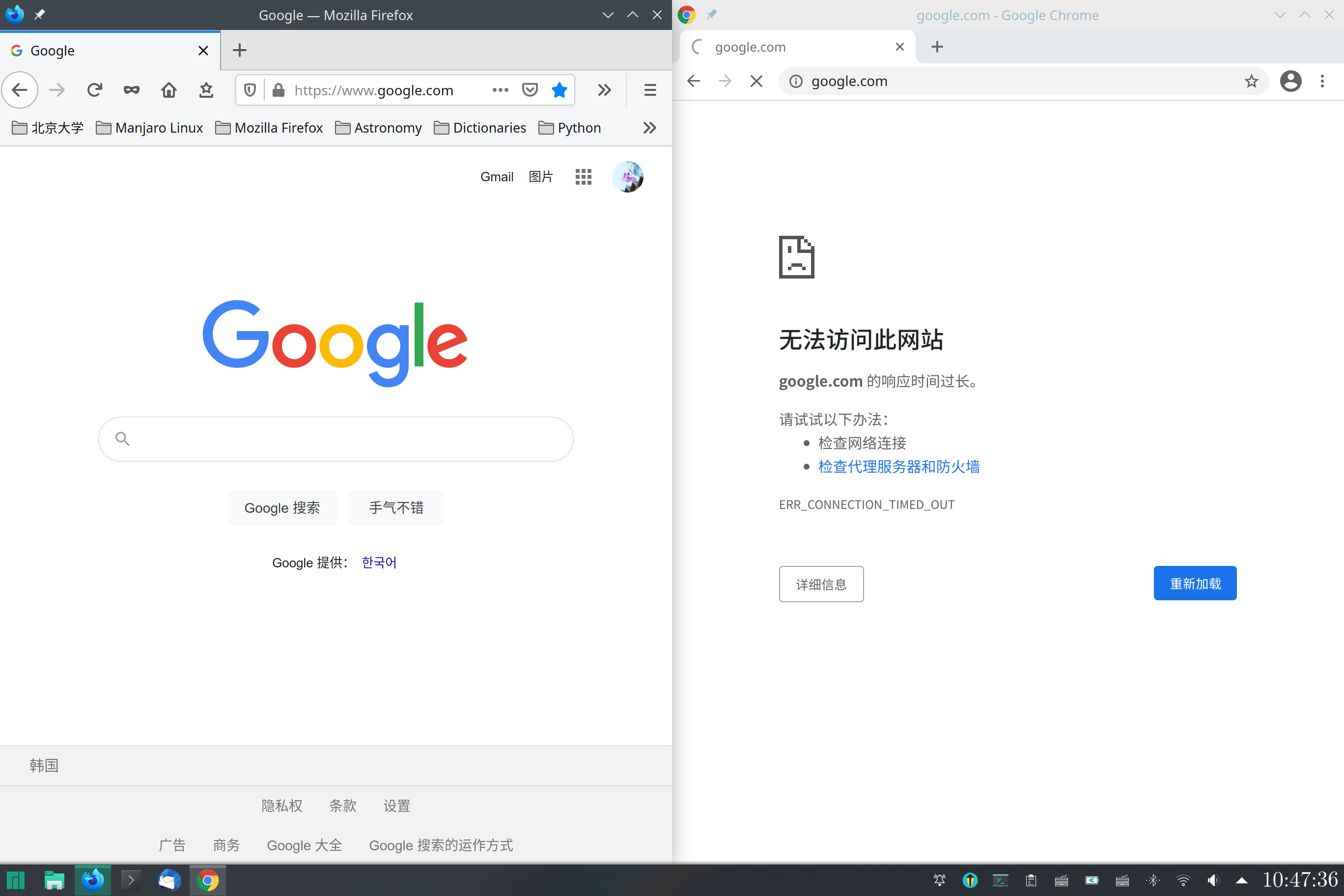
Task: Go back in Chrome
Action: pyautogui.click(x=694, y=81)
